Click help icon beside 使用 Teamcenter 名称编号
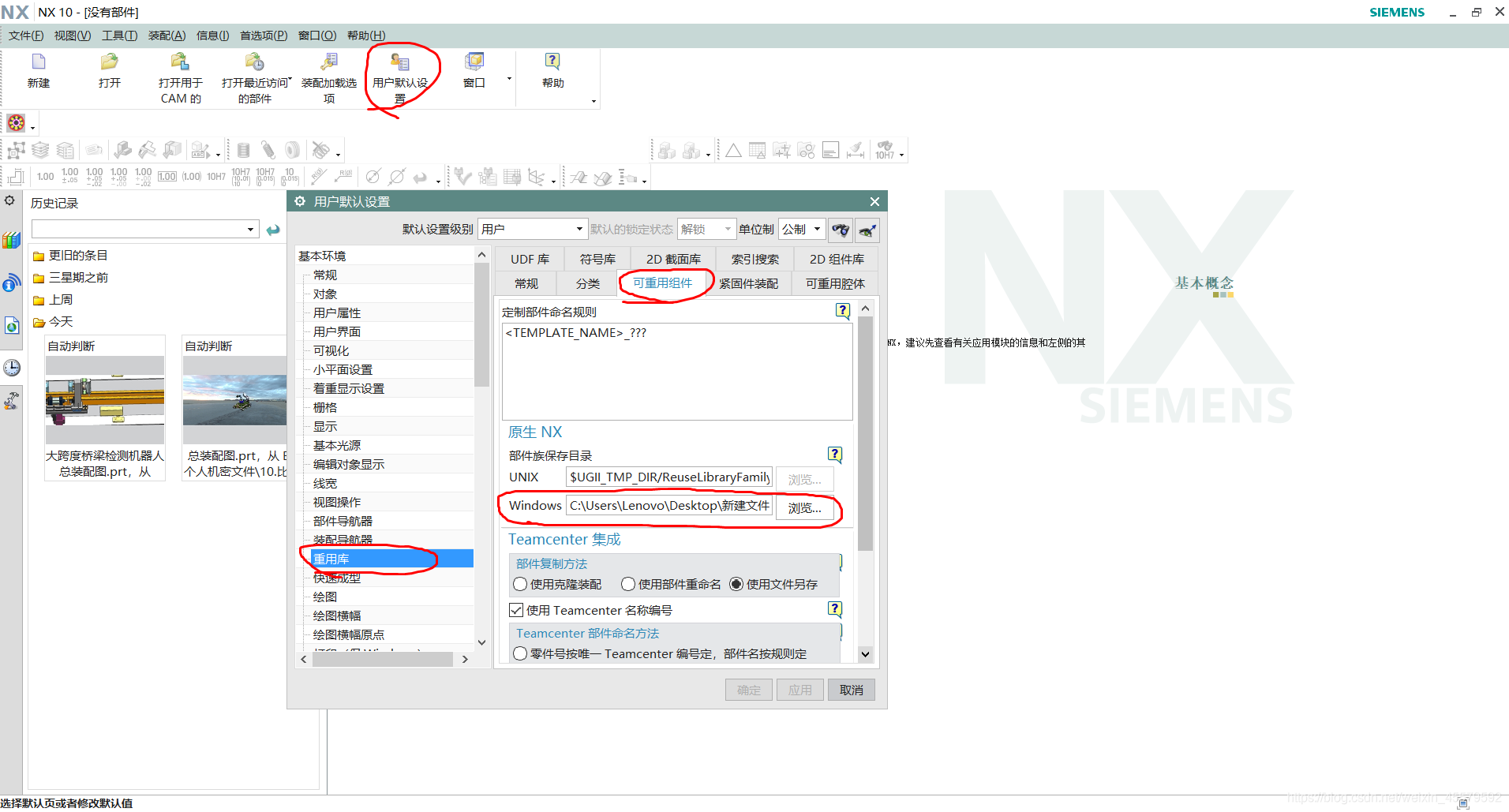The width and height of the screenshot is (1509, 812). 835,609
